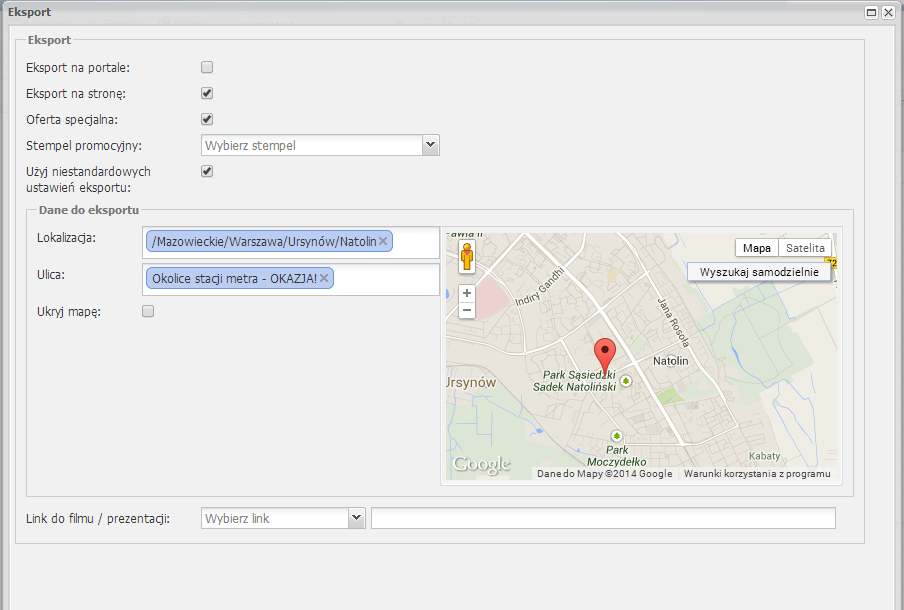Image resolution: width=904 pixels, height=610 pixels.
Task: Click the Dane do Mapy ©2014 Google text
Action: [x=604, y=473]
